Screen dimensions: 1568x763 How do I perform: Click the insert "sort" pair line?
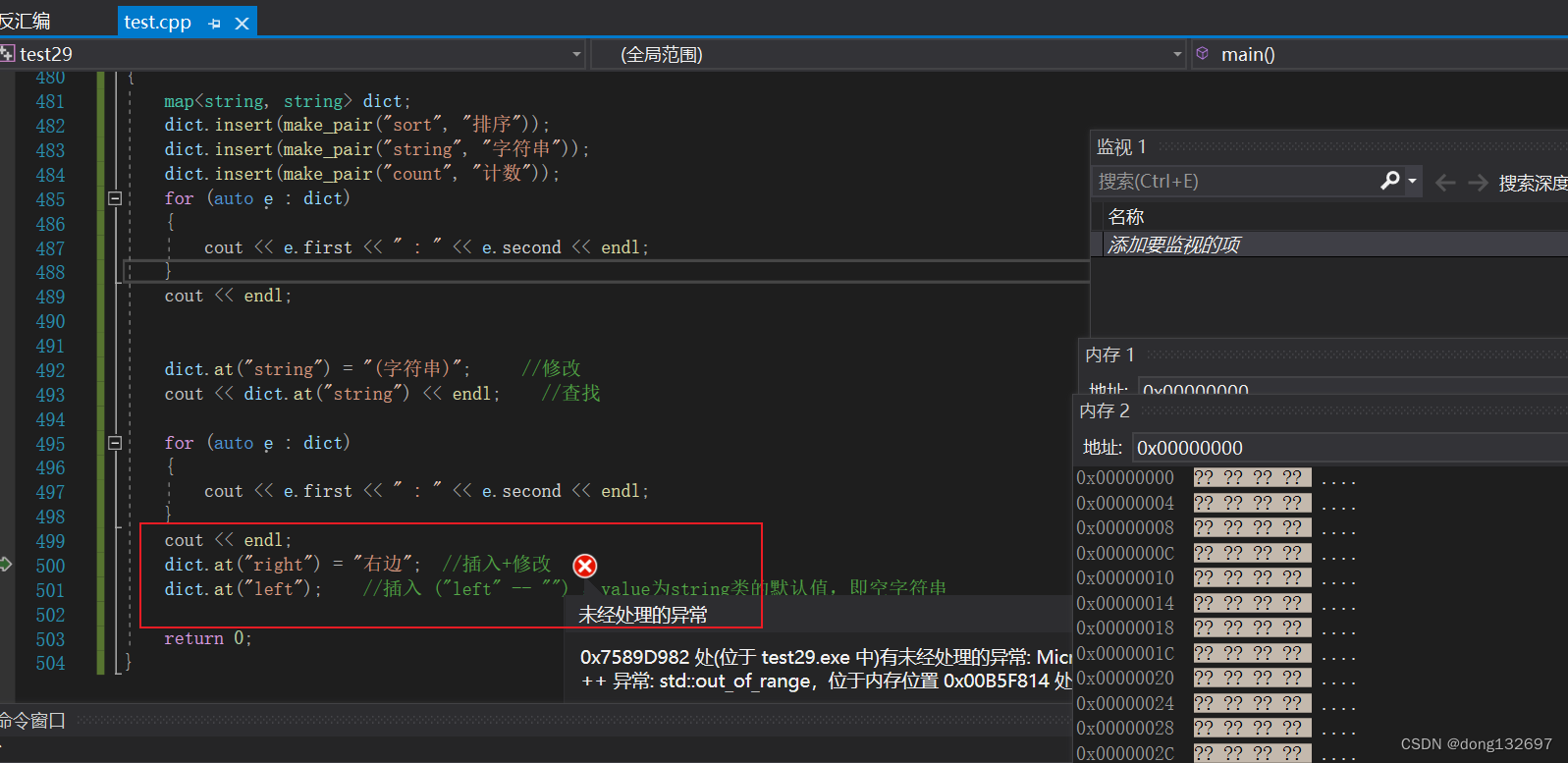(357, 125)
